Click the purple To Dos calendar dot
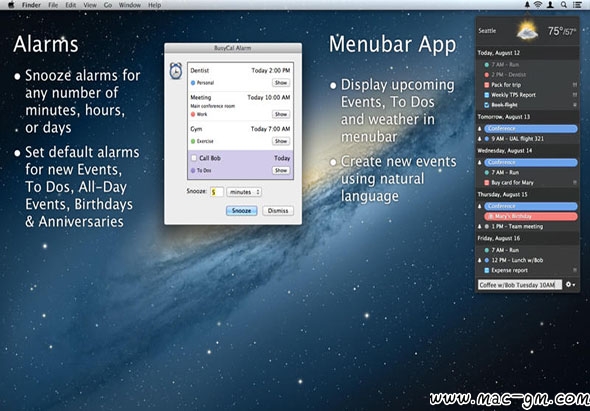Viewport: 590px width, 411px height. [193, 170]
